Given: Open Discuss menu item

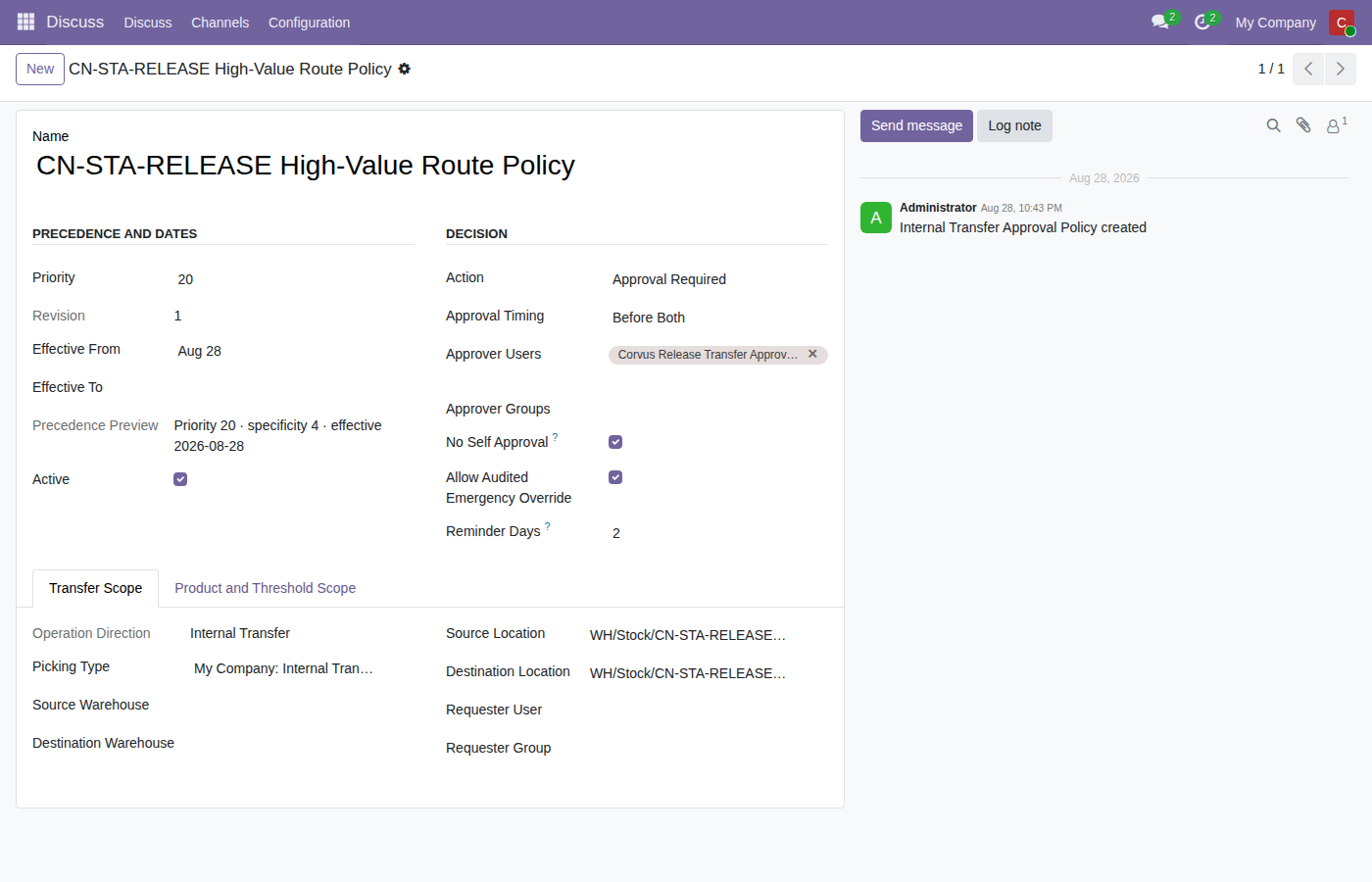Looking at the screenshot, I should [x=148, y=23].
